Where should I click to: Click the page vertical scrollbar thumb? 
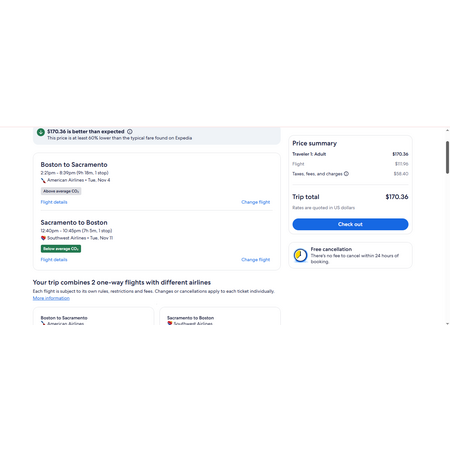click(x=447, y=157)
